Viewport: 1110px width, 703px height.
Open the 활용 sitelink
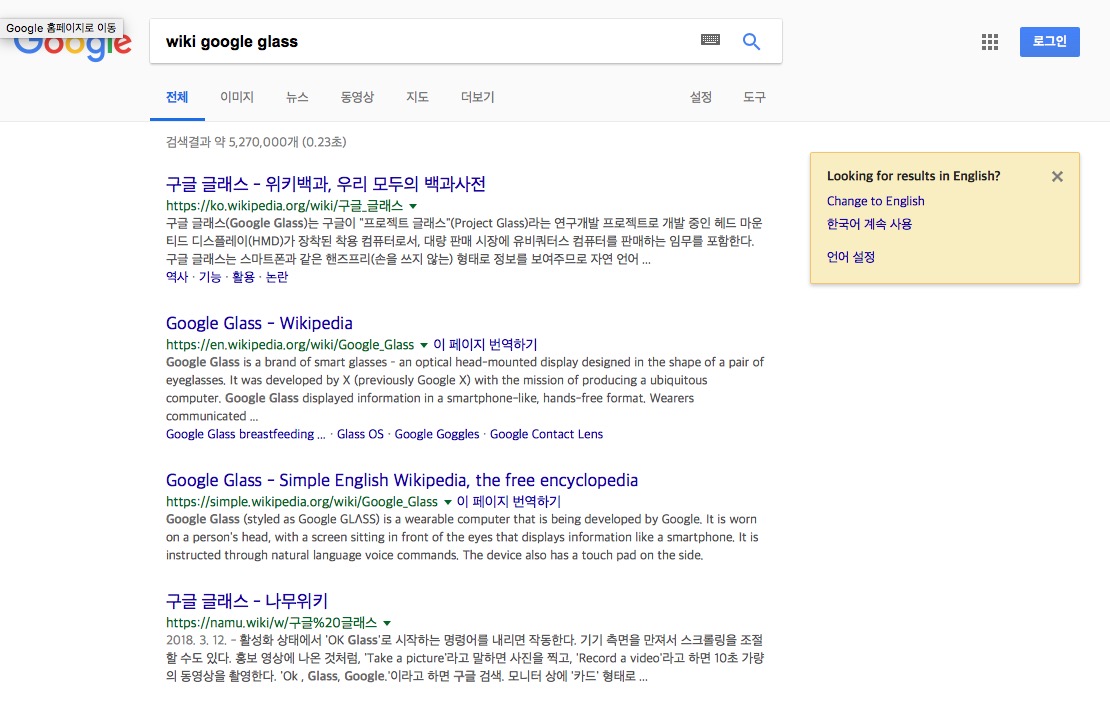click(x=244, y=277)
